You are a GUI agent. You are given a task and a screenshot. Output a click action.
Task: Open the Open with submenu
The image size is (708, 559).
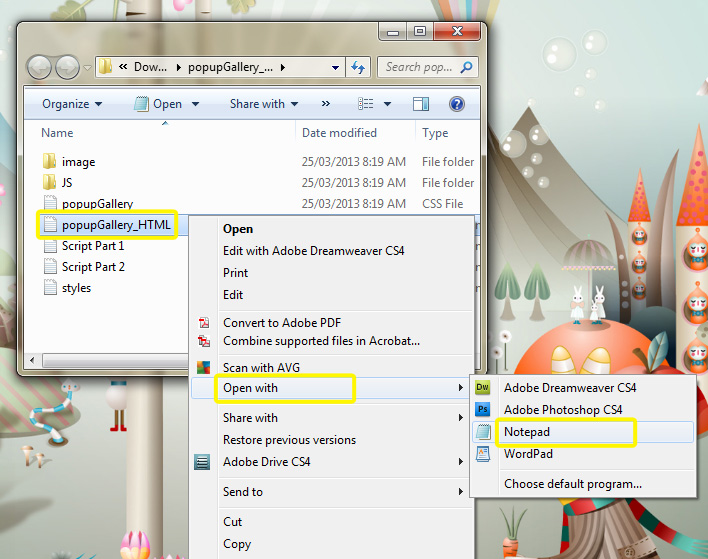(332, 388)
